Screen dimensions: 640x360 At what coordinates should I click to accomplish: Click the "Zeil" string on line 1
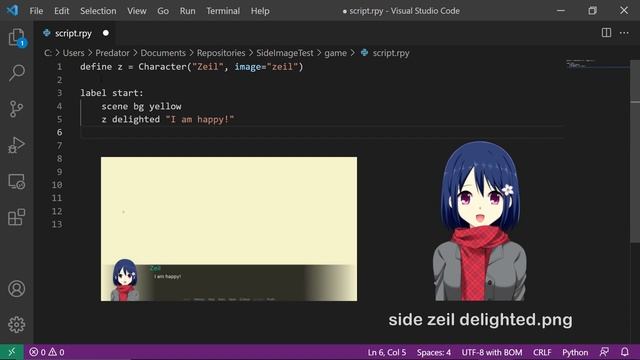pyautogui.click(x=208, y=67)
